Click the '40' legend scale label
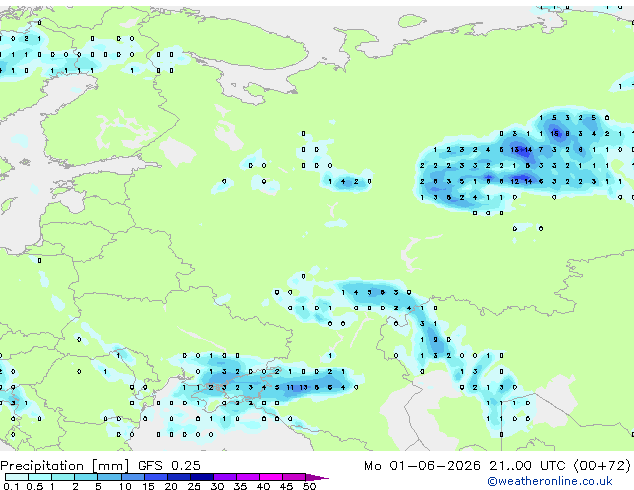 click(x=263, y=486)
